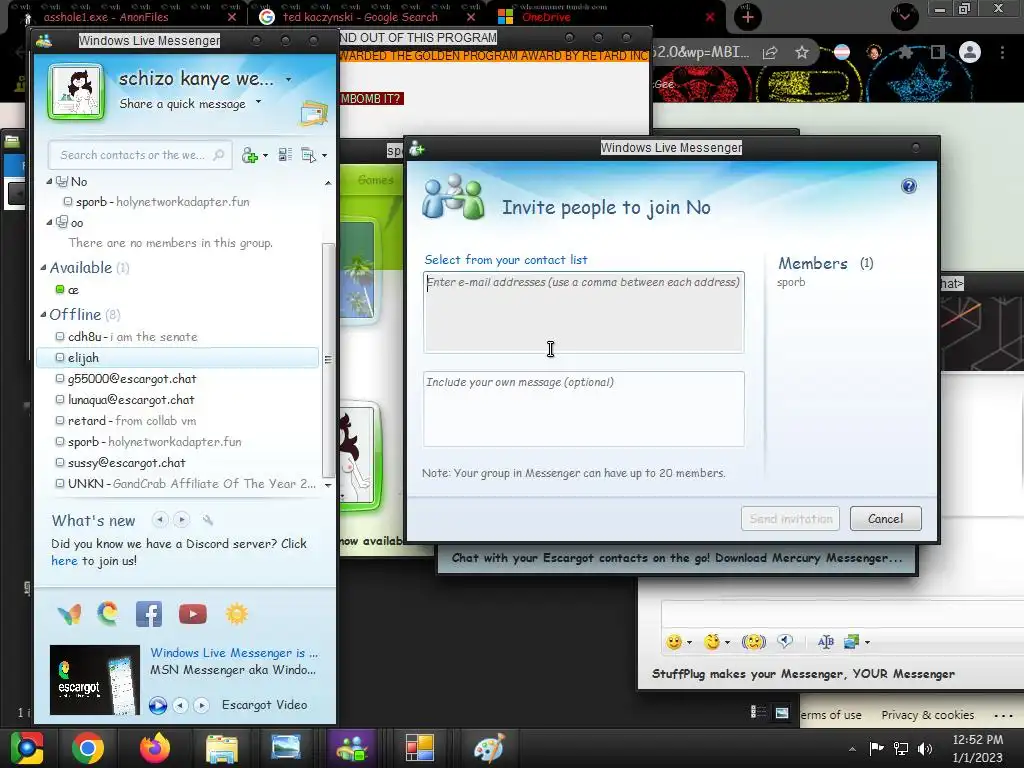Click the user avatar picture in Messenger
The width and height of the screenshot is (1024, 768).
click(x=76, y=92)
